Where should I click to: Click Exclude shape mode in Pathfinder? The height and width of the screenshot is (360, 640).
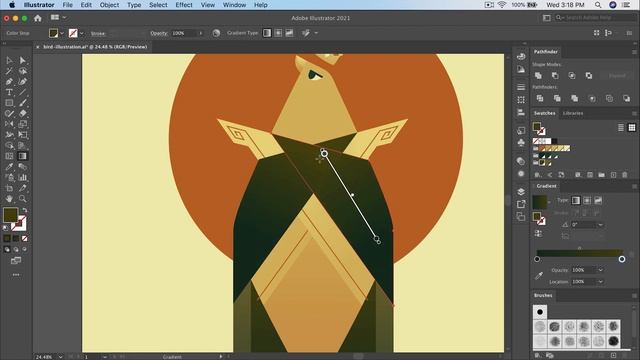(x=589, y=76)
